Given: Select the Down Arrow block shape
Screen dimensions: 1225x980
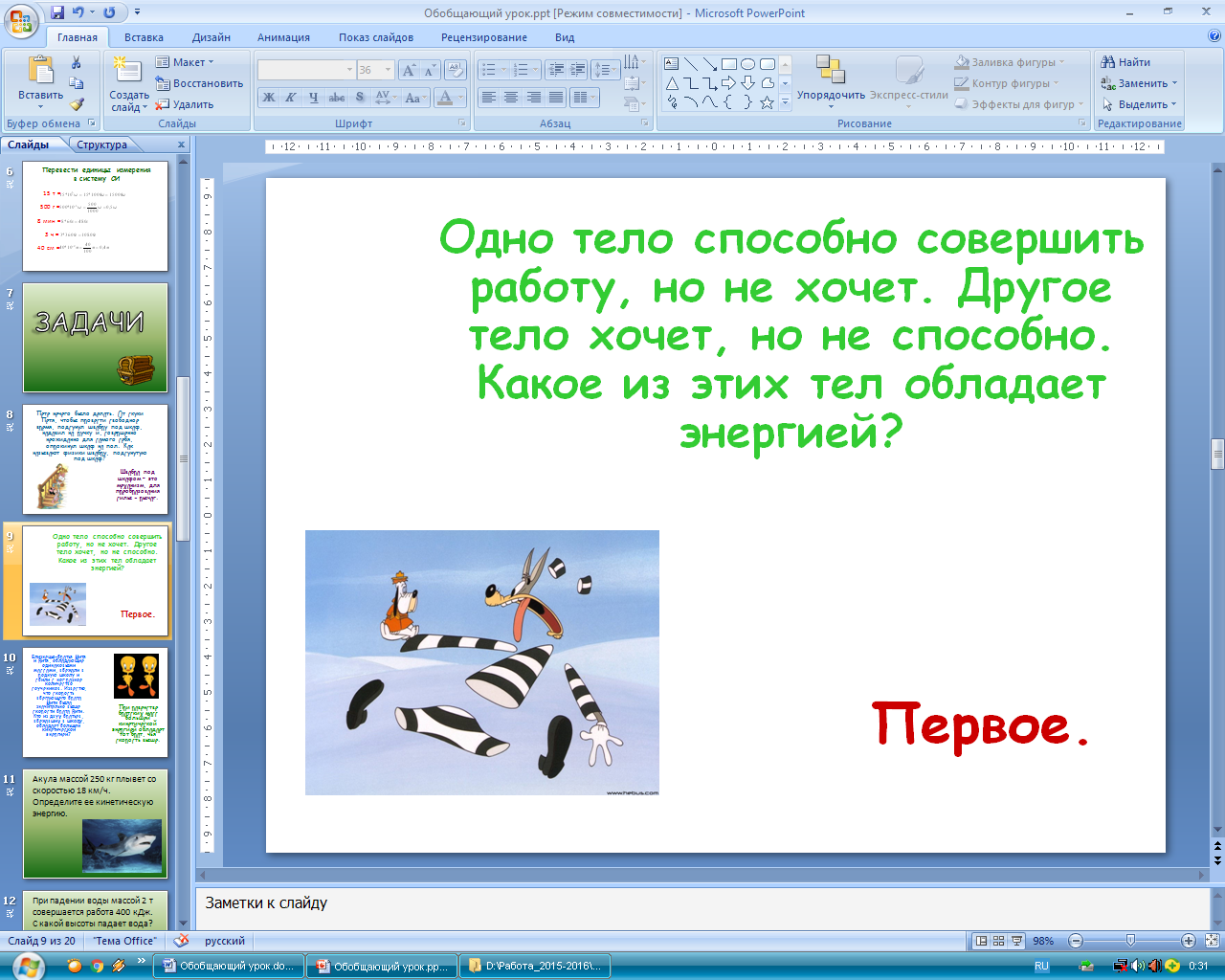Looking at the screenshot, I should pyautogui.click(x=748, y=83).
